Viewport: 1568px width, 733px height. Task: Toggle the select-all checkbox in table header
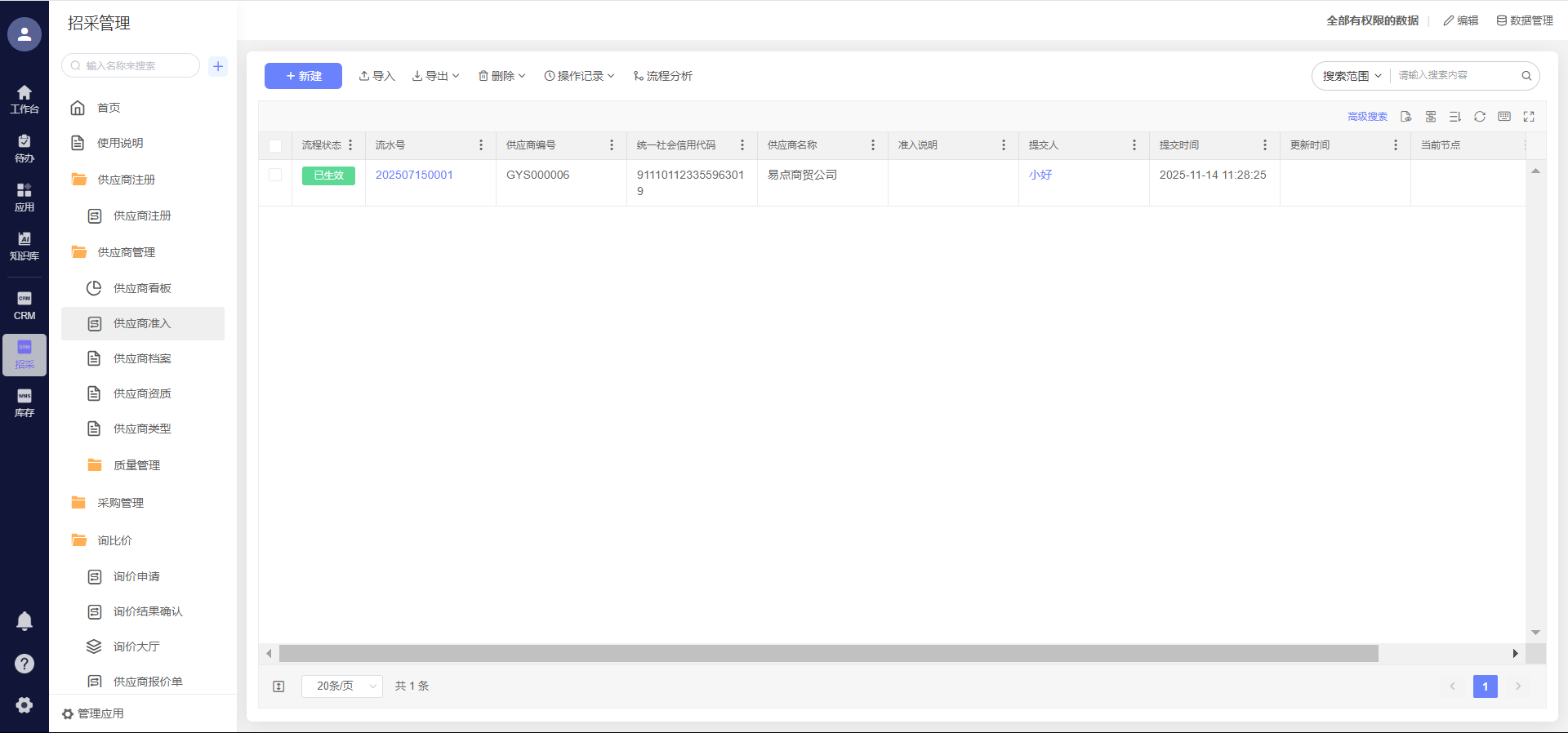click(x=275, y=145)
